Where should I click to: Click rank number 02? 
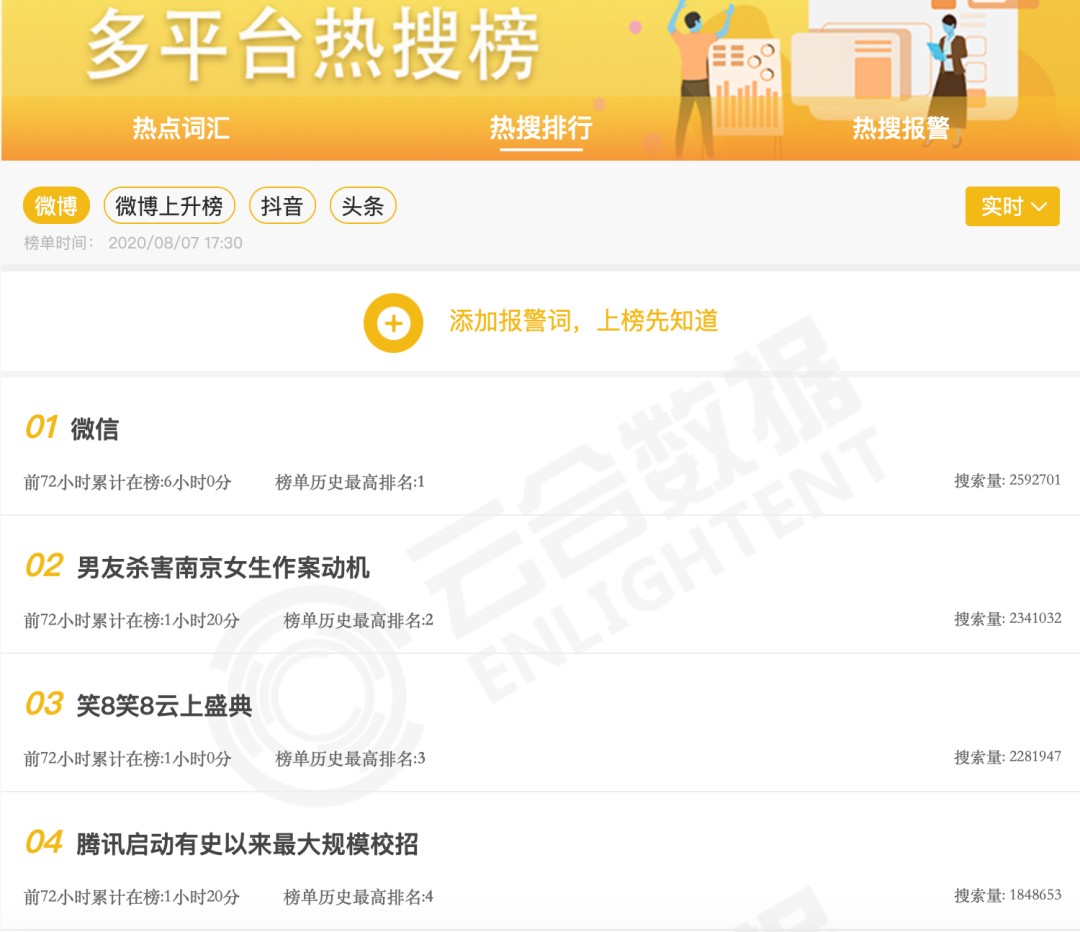[x=44, y=566]
